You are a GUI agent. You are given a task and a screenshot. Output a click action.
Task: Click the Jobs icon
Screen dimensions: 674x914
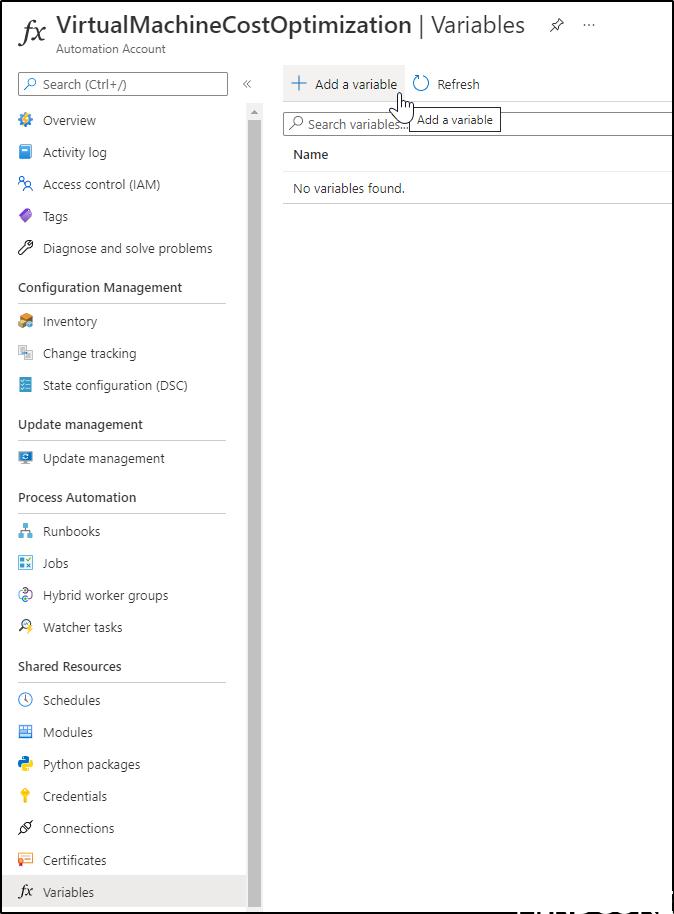coord(26,563)
